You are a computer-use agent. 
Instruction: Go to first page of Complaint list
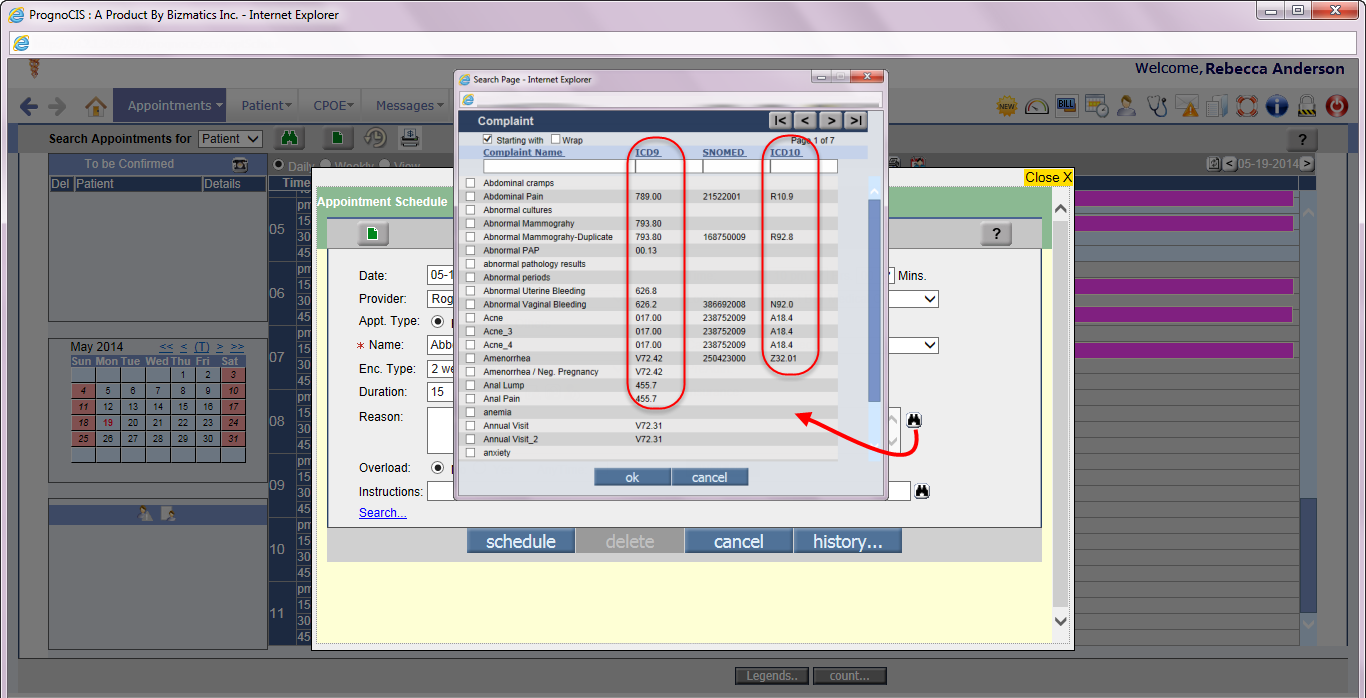(780, 121)
